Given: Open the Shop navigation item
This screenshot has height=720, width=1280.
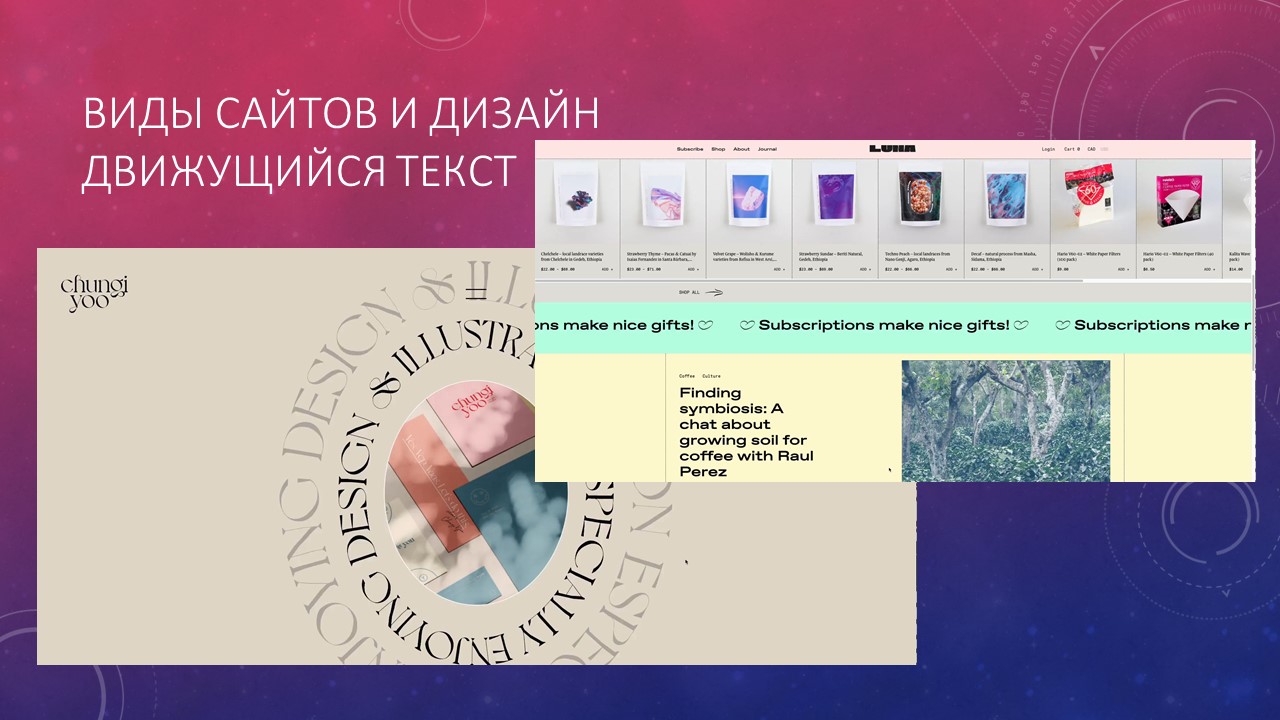Looking at the screenshot, I should pyautogui.click(x=718, y=149).
